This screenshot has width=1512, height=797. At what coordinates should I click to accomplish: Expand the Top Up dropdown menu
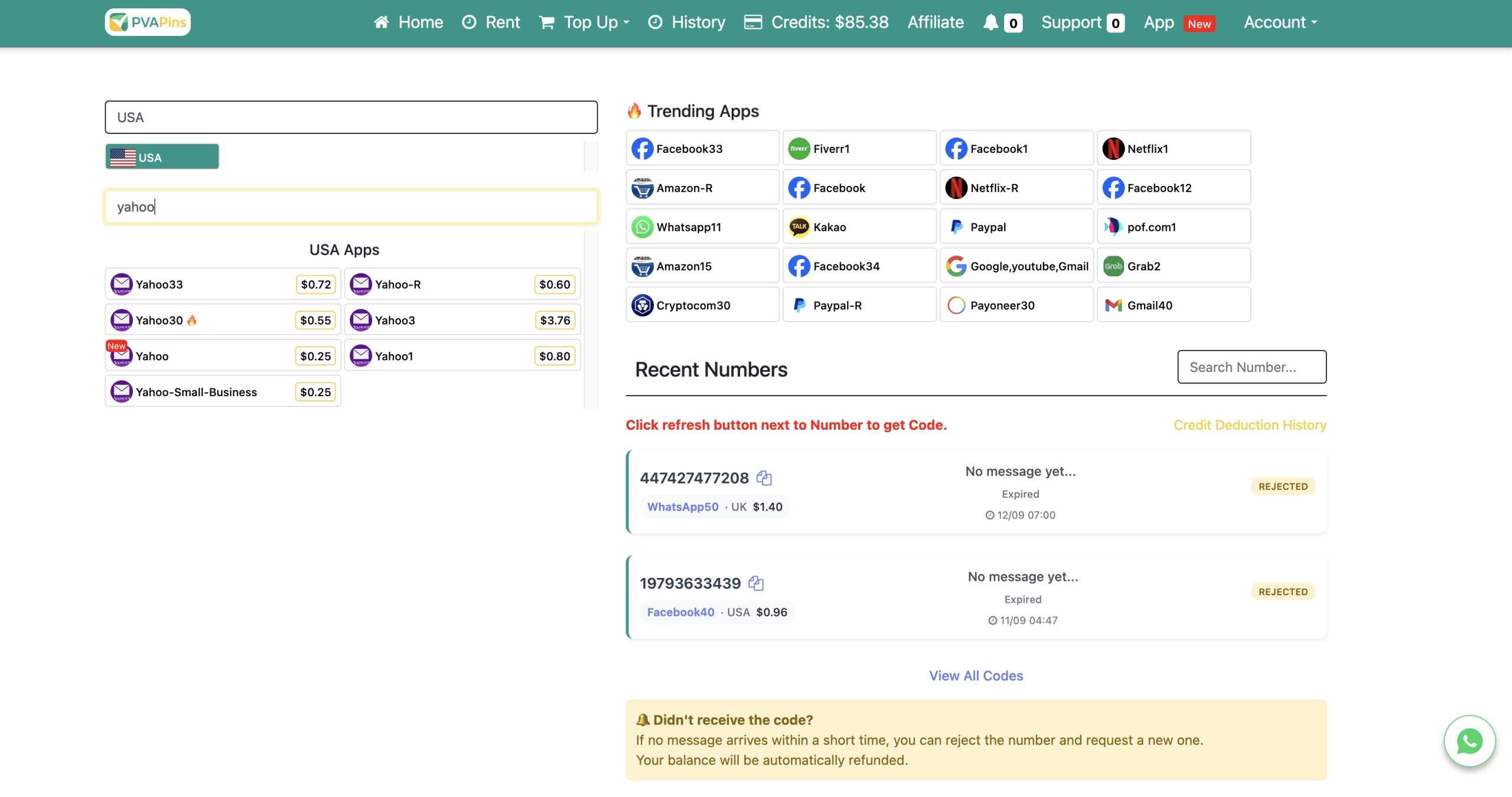click(584, 22)
